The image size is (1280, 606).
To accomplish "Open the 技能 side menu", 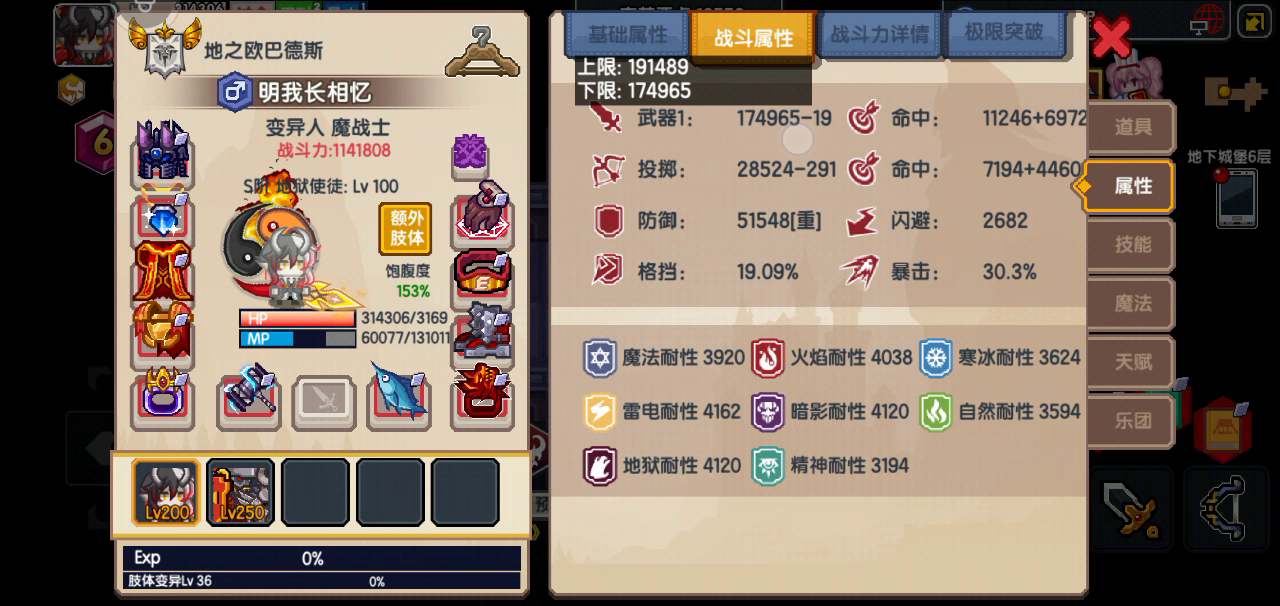I will click(x=1132, y=244).
